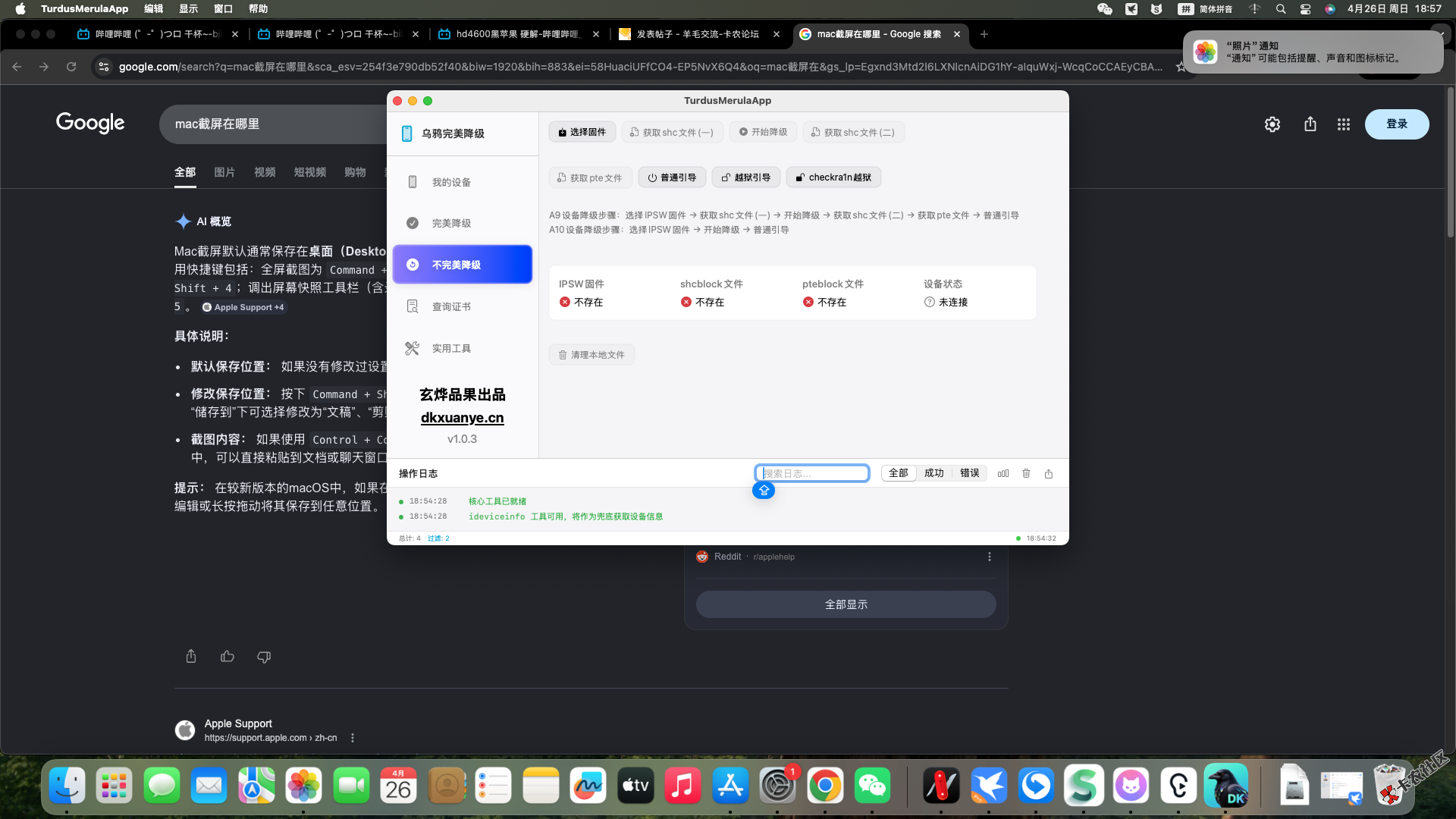Select 完美降级 in the sidebar
This screenshot has width=1456, height=819.
(x=453, y=223)
